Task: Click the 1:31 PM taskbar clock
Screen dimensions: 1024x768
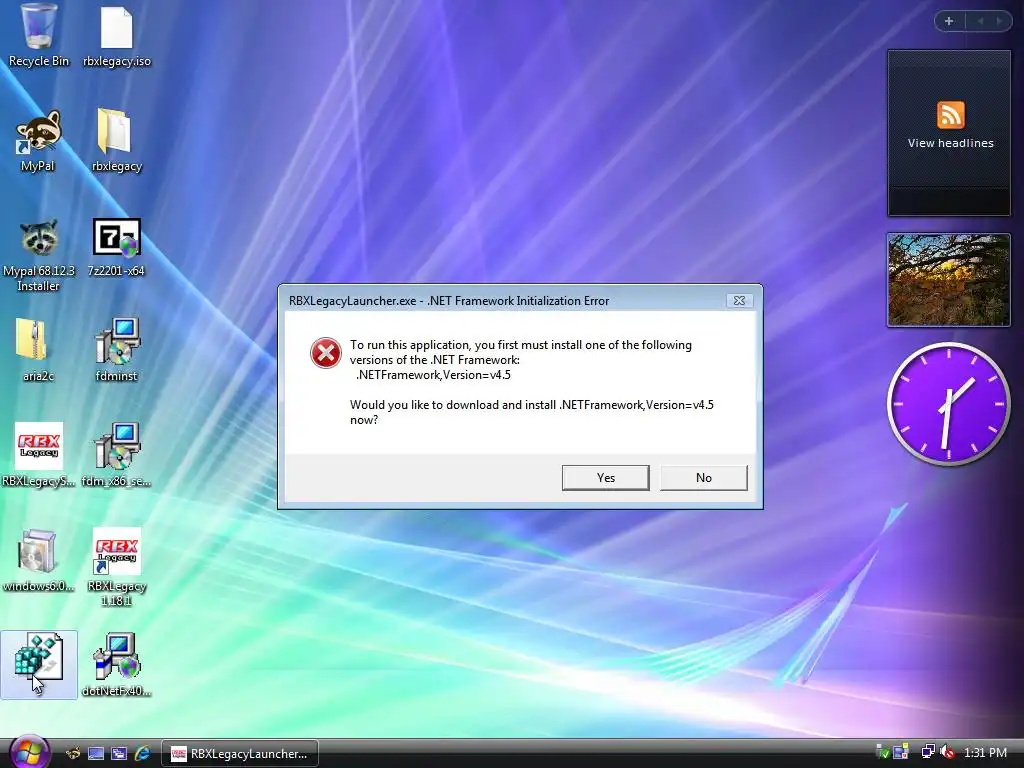Action: point(985,753)
